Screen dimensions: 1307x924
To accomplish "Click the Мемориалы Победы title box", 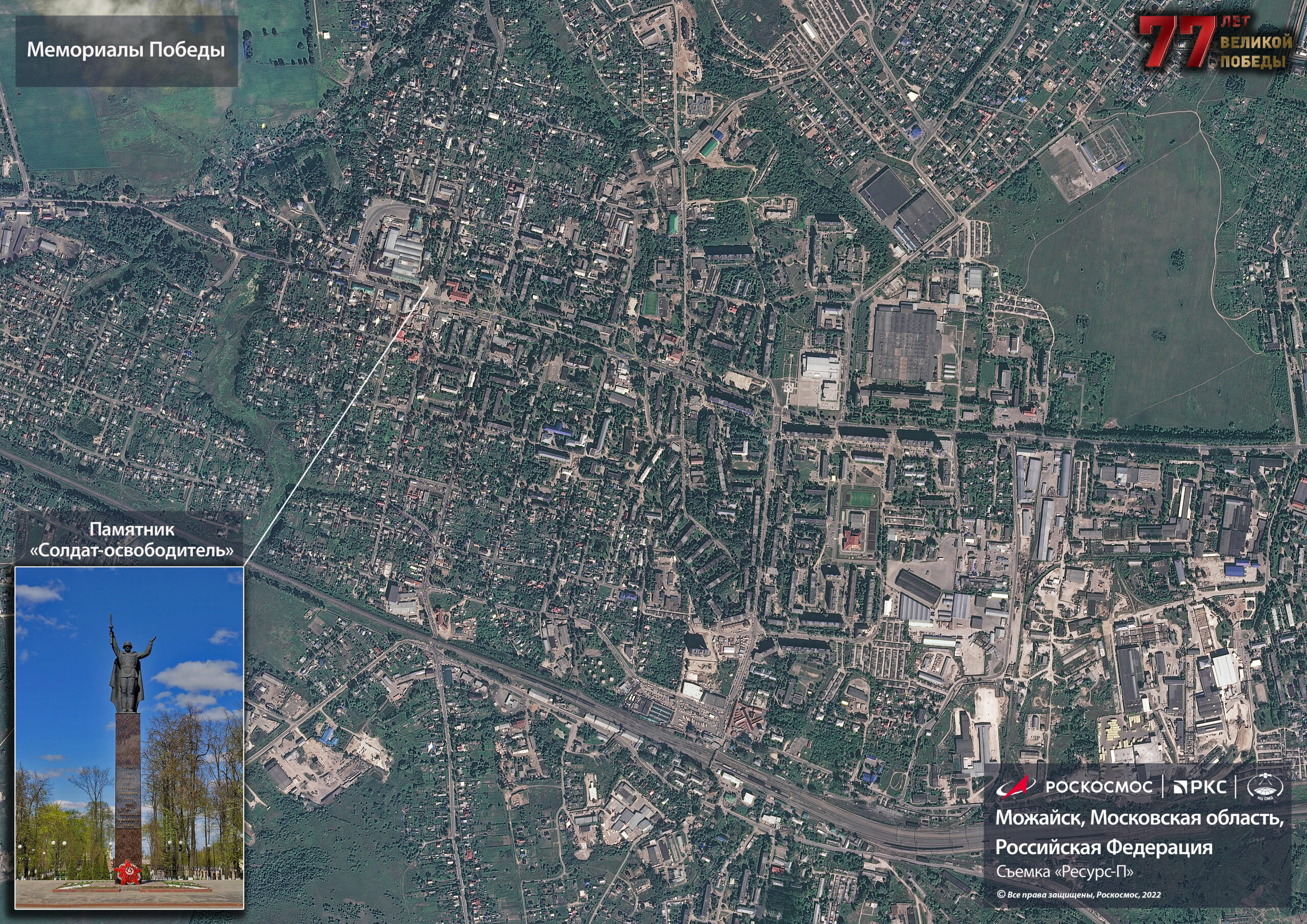I will click(x=127, y=51).
